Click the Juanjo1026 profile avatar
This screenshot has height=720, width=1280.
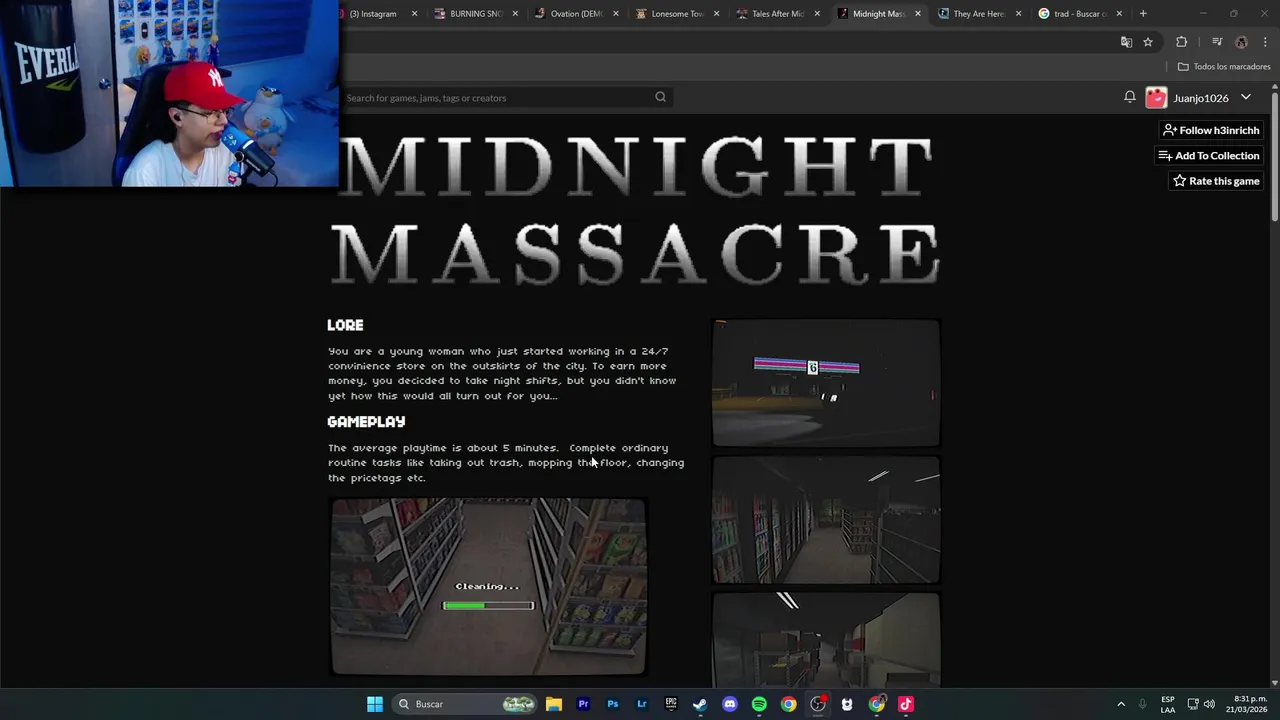1156,98
